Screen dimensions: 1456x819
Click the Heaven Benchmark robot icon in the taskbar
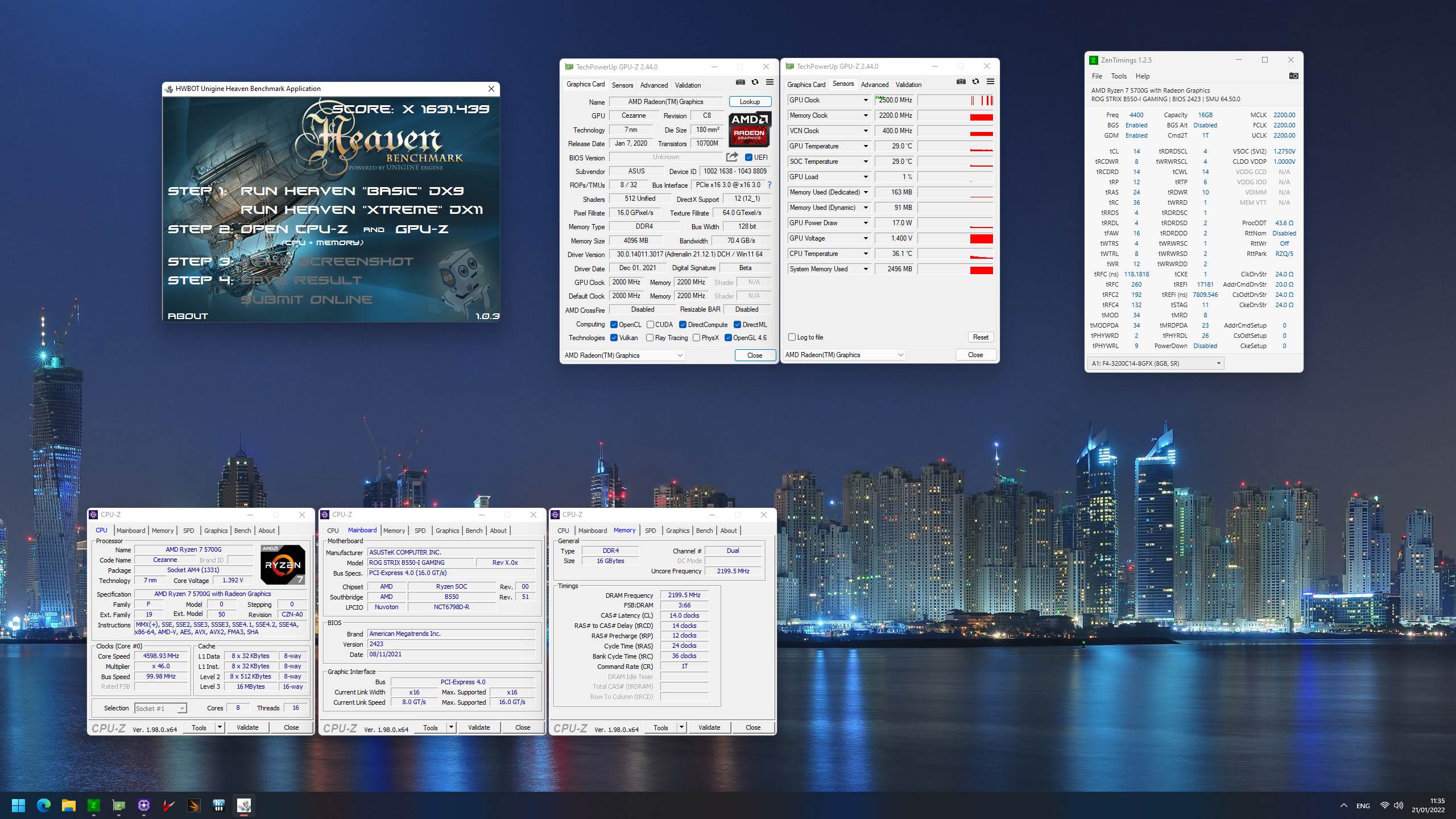(x=244, y=805)
